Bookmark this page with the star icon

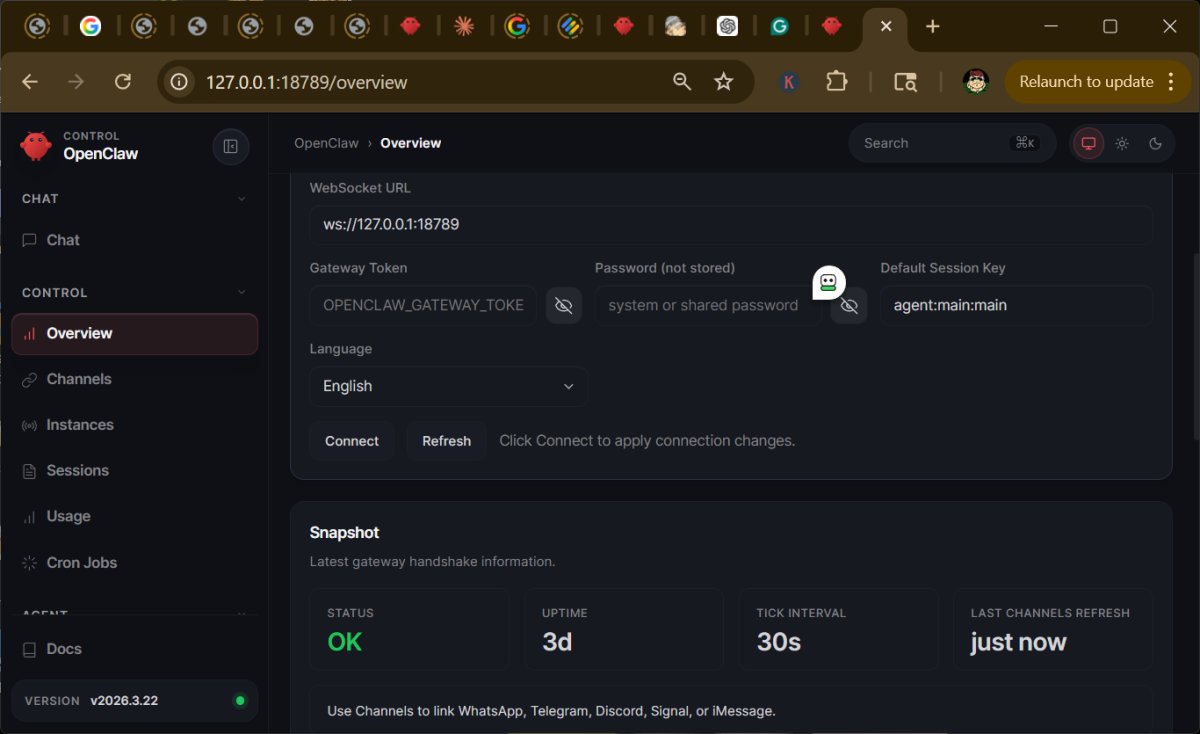(x=724, y=82)
